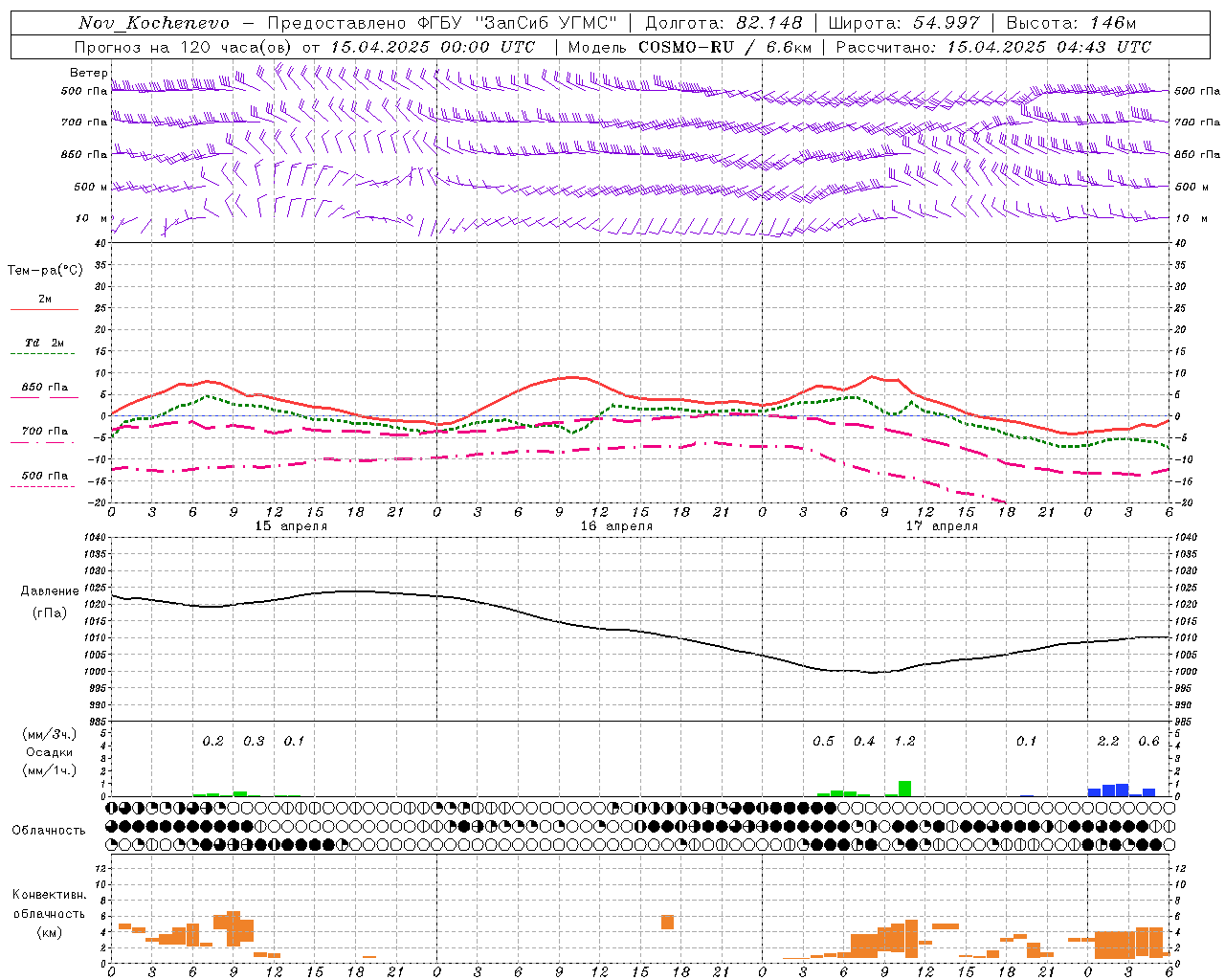This screenshot has width=1225, height=980.
Task: Select the 'Широта: 54.997' latitude value
Action: 903,23
